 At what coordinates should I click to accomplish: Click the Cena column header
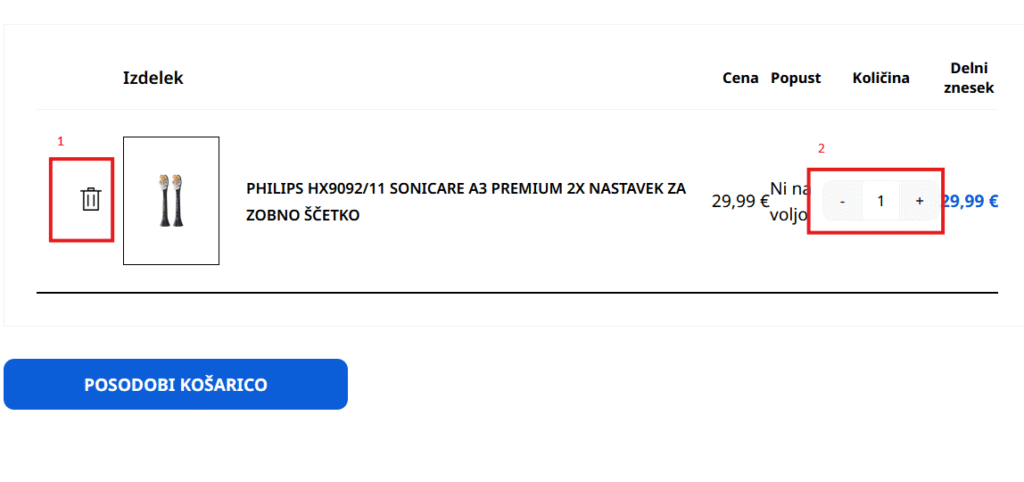740,78
